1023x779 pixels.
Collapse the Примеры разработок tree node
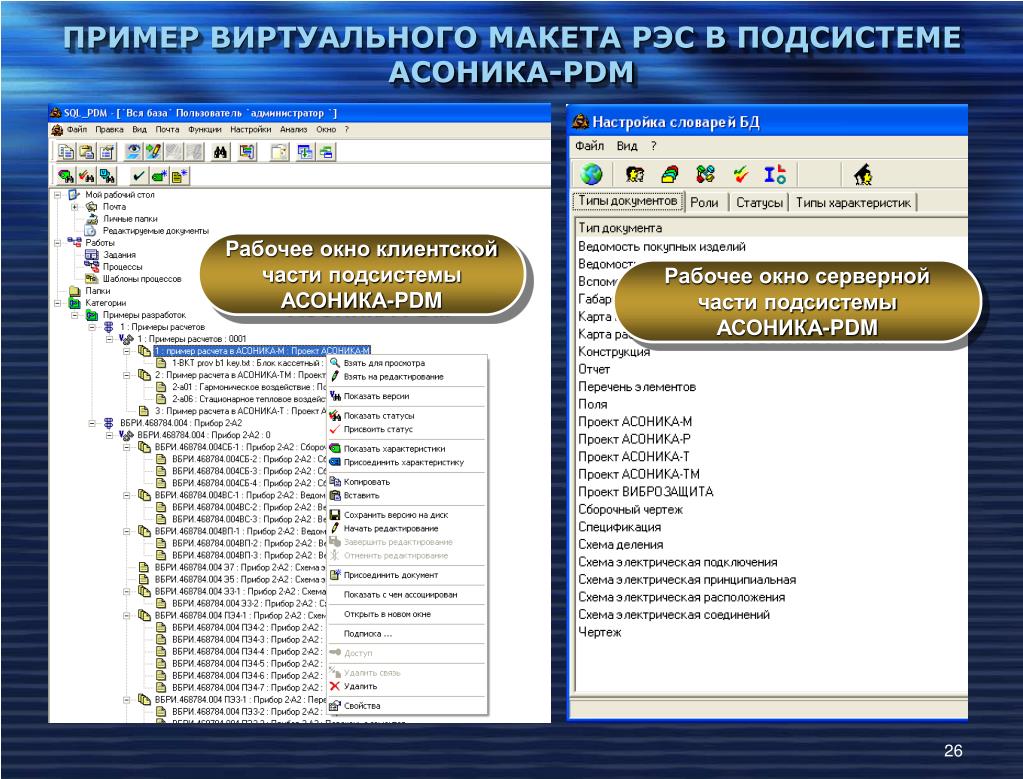pos(74,315)
